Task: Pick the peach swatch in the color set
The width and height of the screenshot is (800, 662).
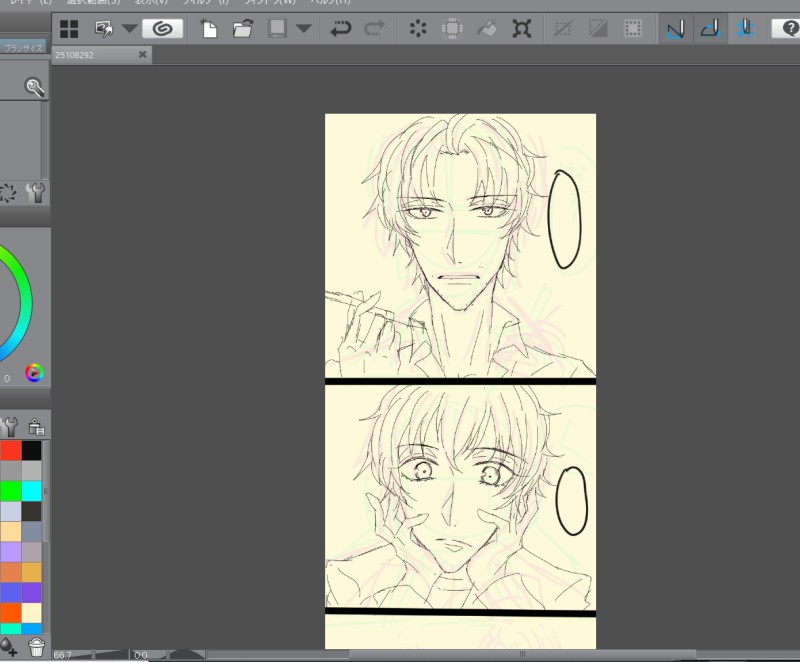Action: (x=10, y=531)
